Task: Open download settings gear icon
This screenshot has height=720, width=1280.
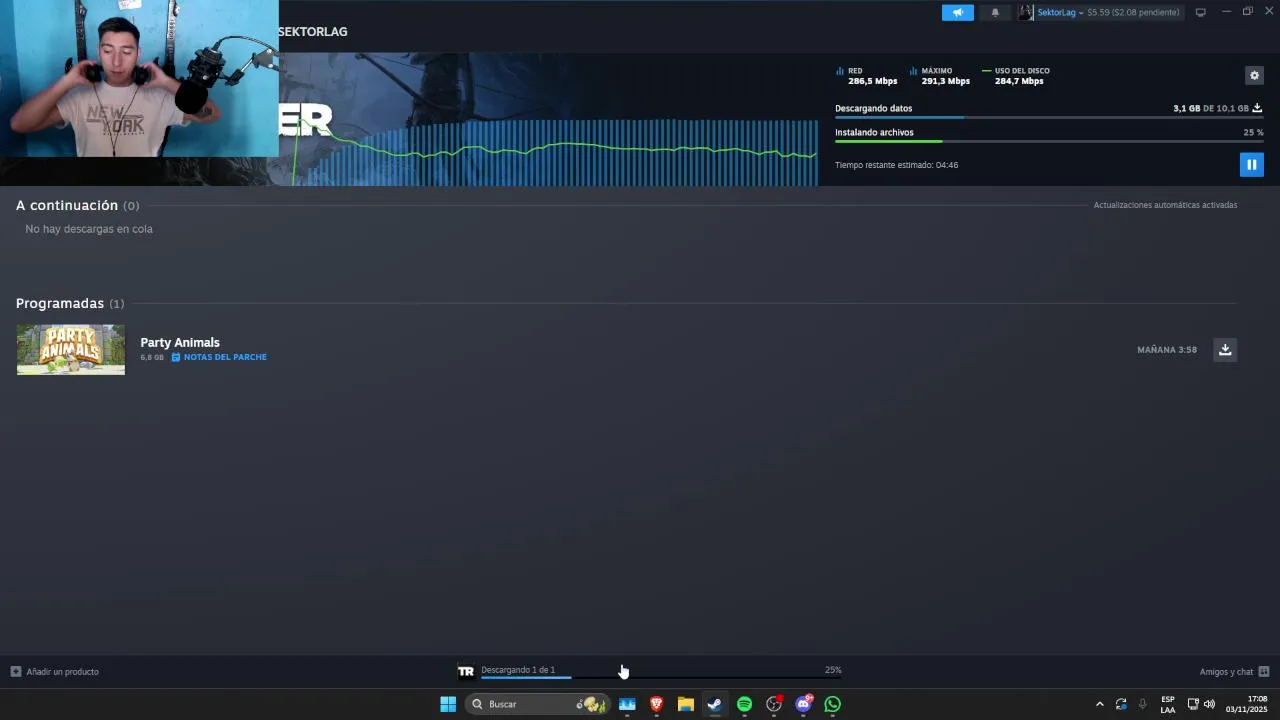Action: click(1254, 75)
